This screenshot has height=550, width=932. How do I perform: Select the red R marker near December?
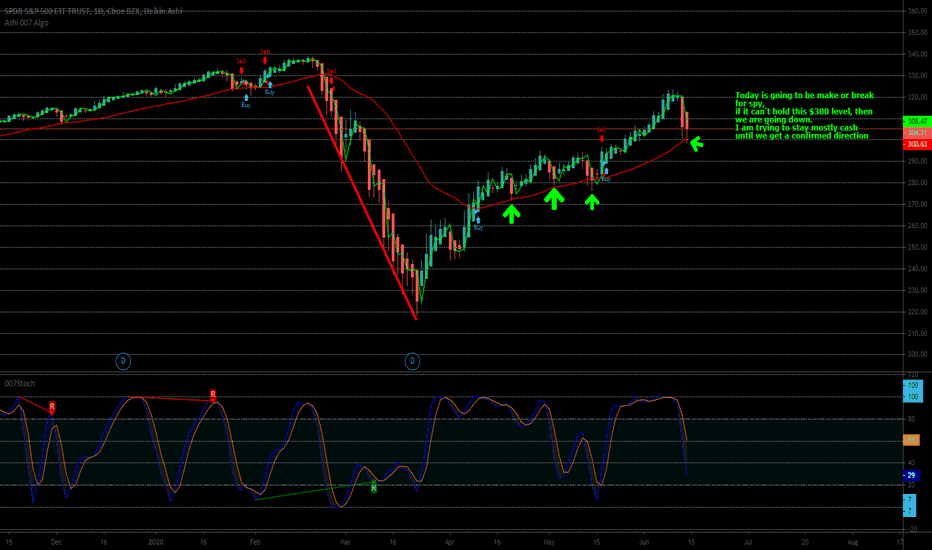click(52, 407)
